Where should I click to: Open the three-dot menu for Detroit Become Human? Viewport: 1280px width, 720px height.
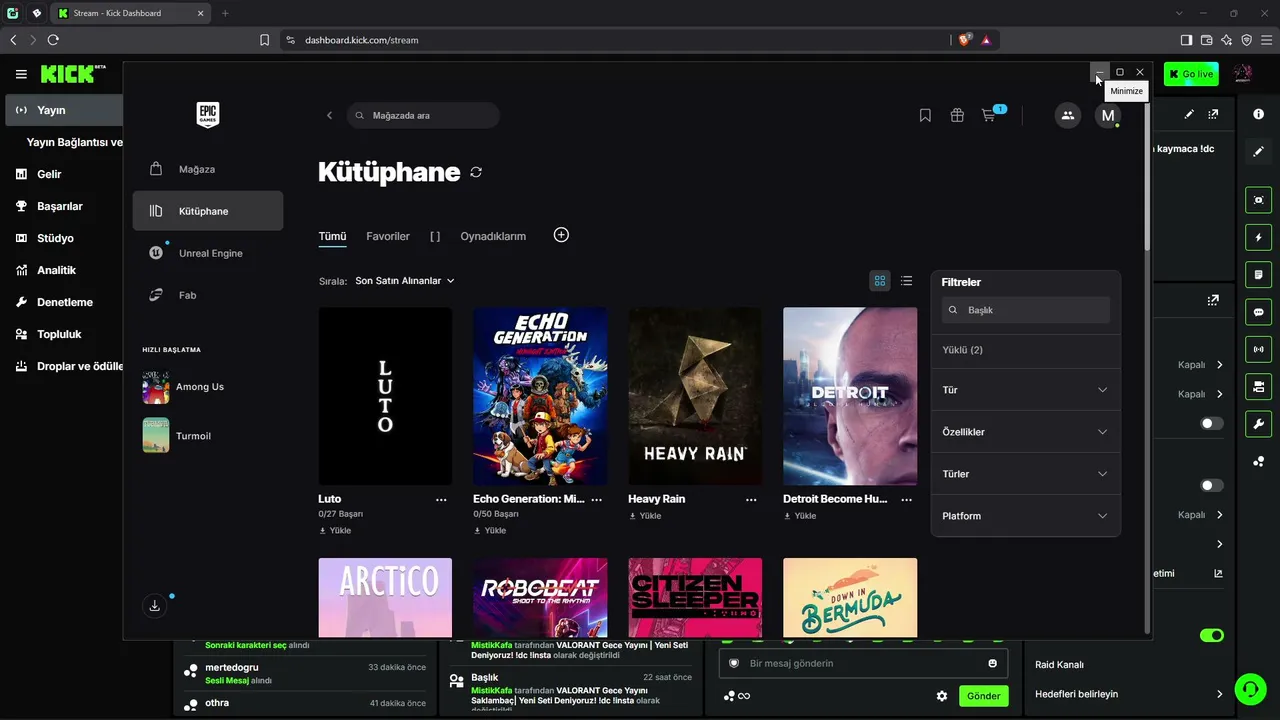907,499
